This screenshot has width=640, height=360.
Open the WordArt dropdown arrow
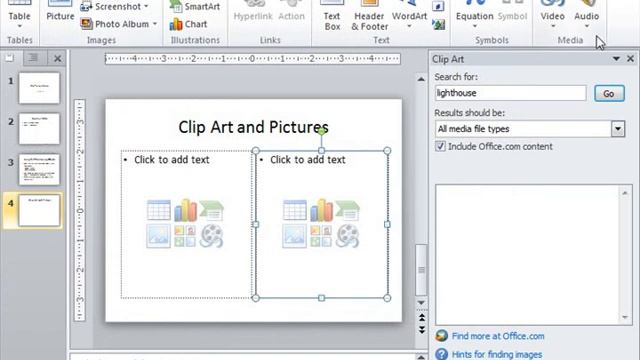click(409, 27)
